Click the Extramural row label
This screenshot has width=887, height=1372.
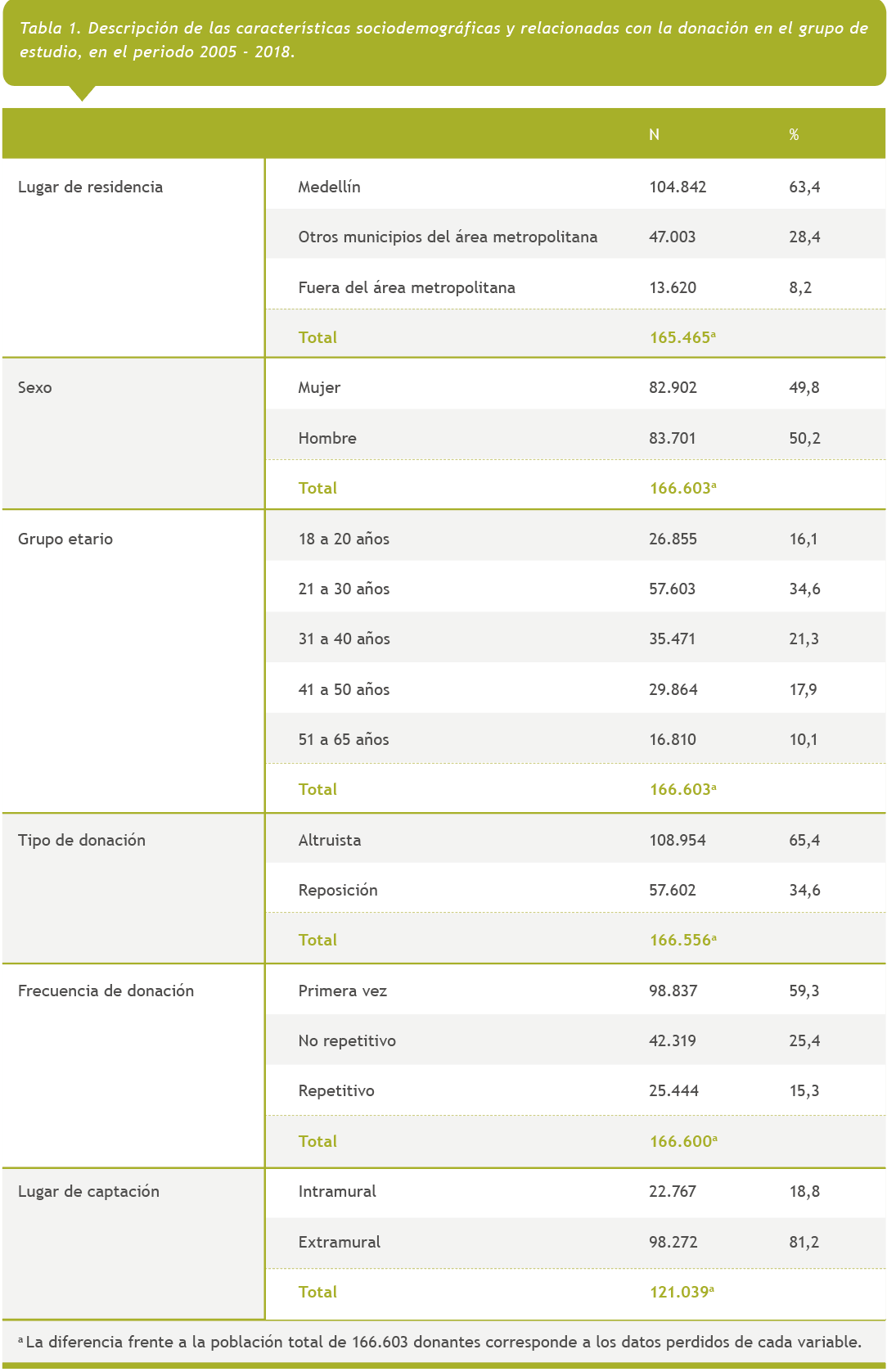coord(340,1242)
